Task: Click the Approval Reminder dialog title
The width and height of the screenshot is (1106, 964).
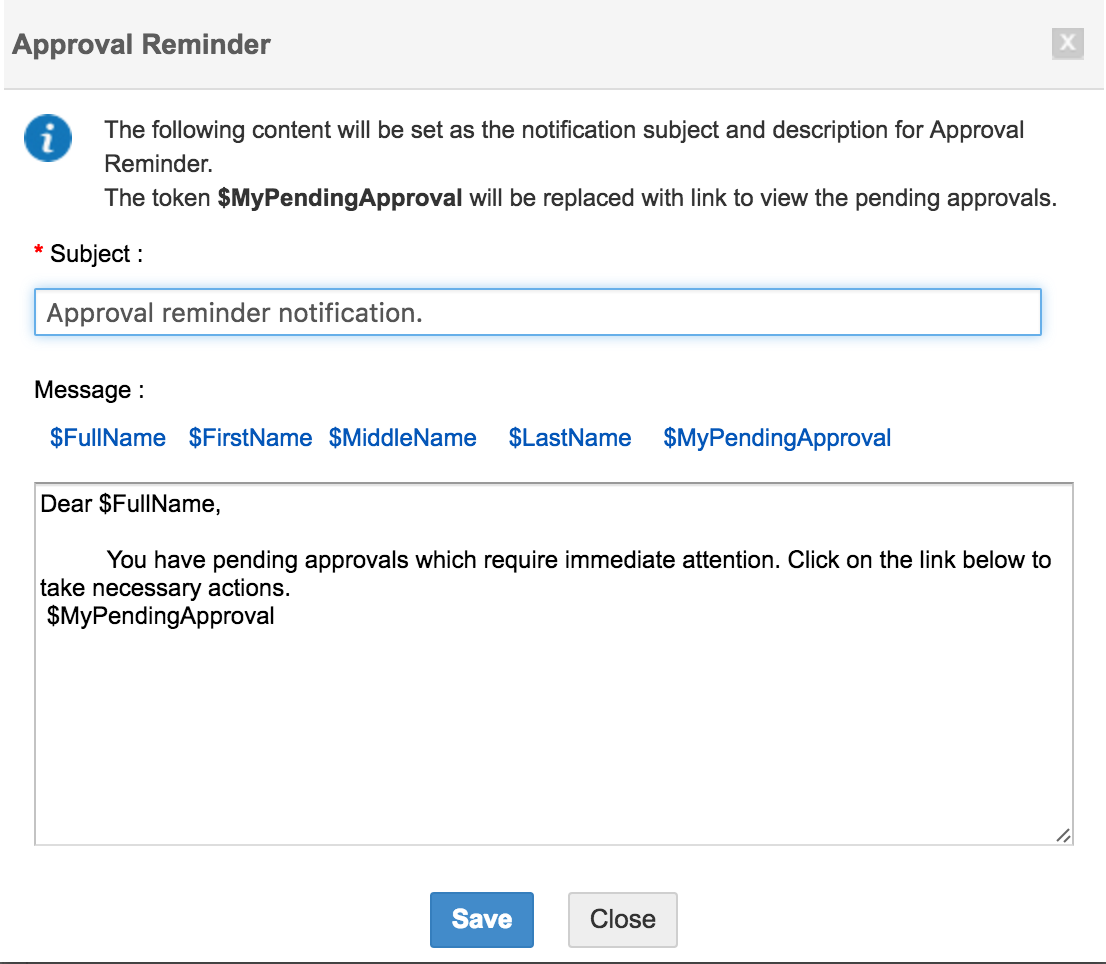Action: tap(141, 45)
